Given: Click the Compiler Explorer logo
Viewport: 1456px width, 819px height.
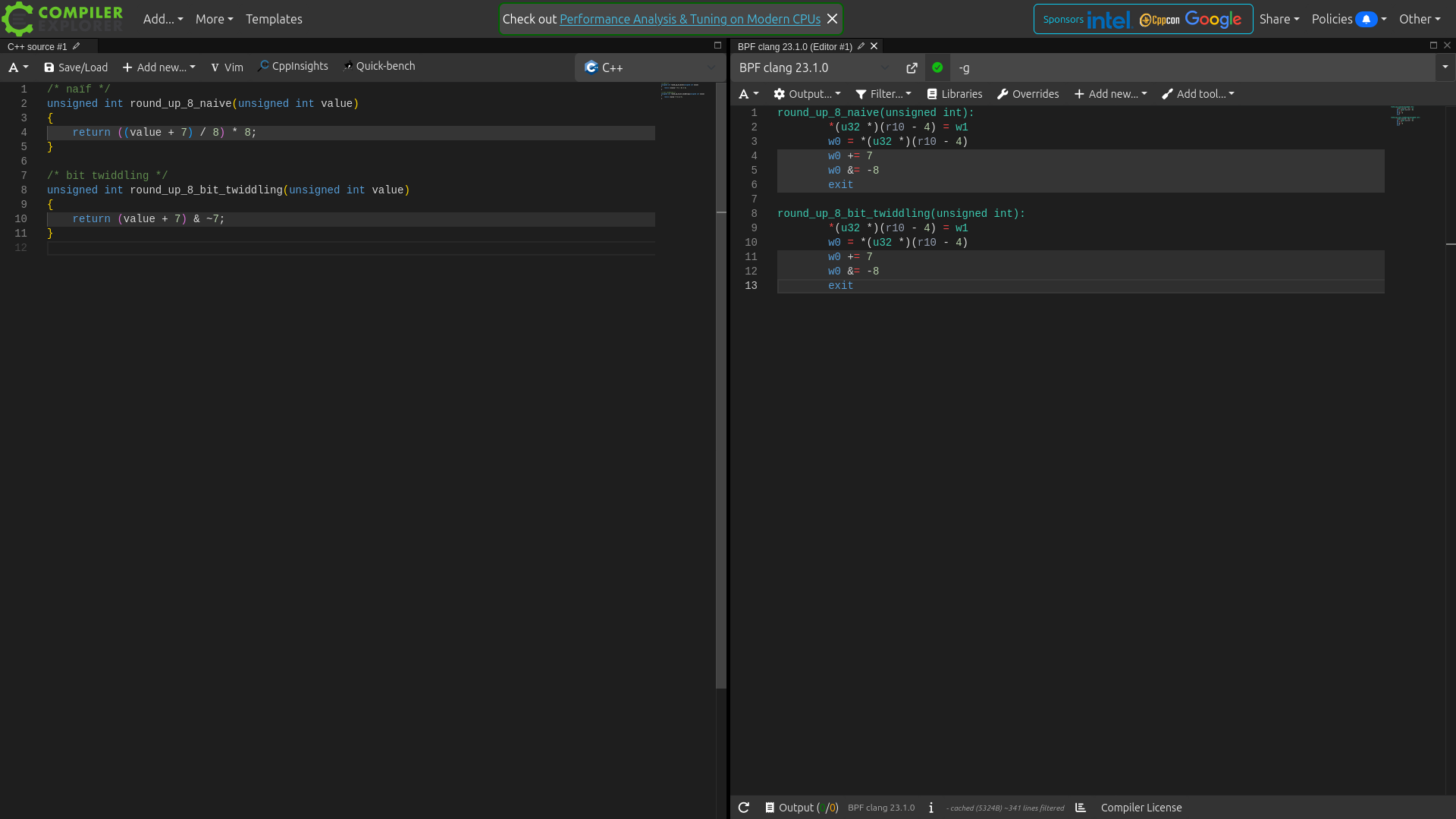Looking at the screenshot, I should click(x=63, y=19).
